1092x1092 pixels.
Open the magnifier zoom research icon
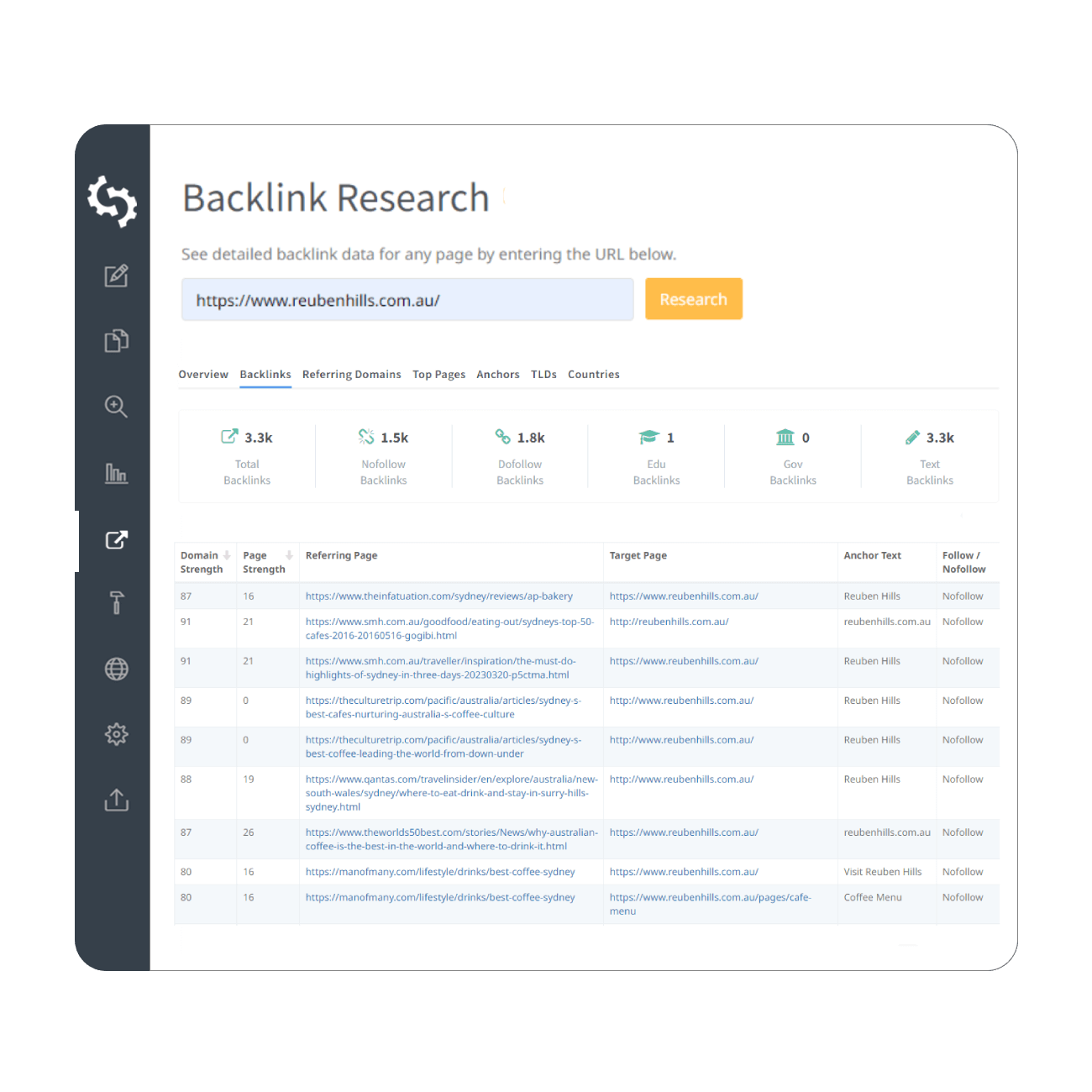tap(116, 407)
